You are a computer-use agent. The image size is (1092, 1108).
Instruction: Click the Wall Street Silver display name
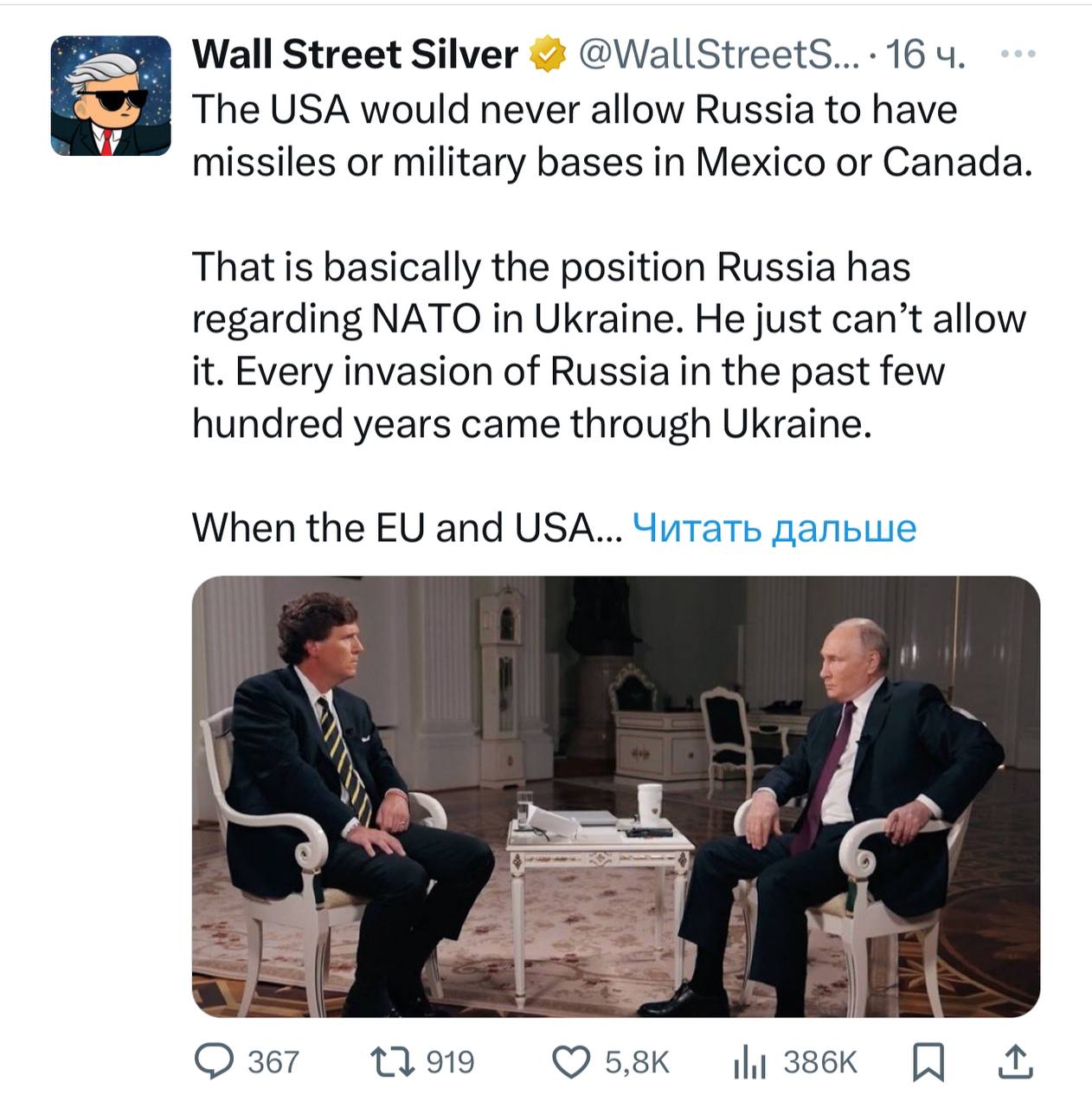354,55
